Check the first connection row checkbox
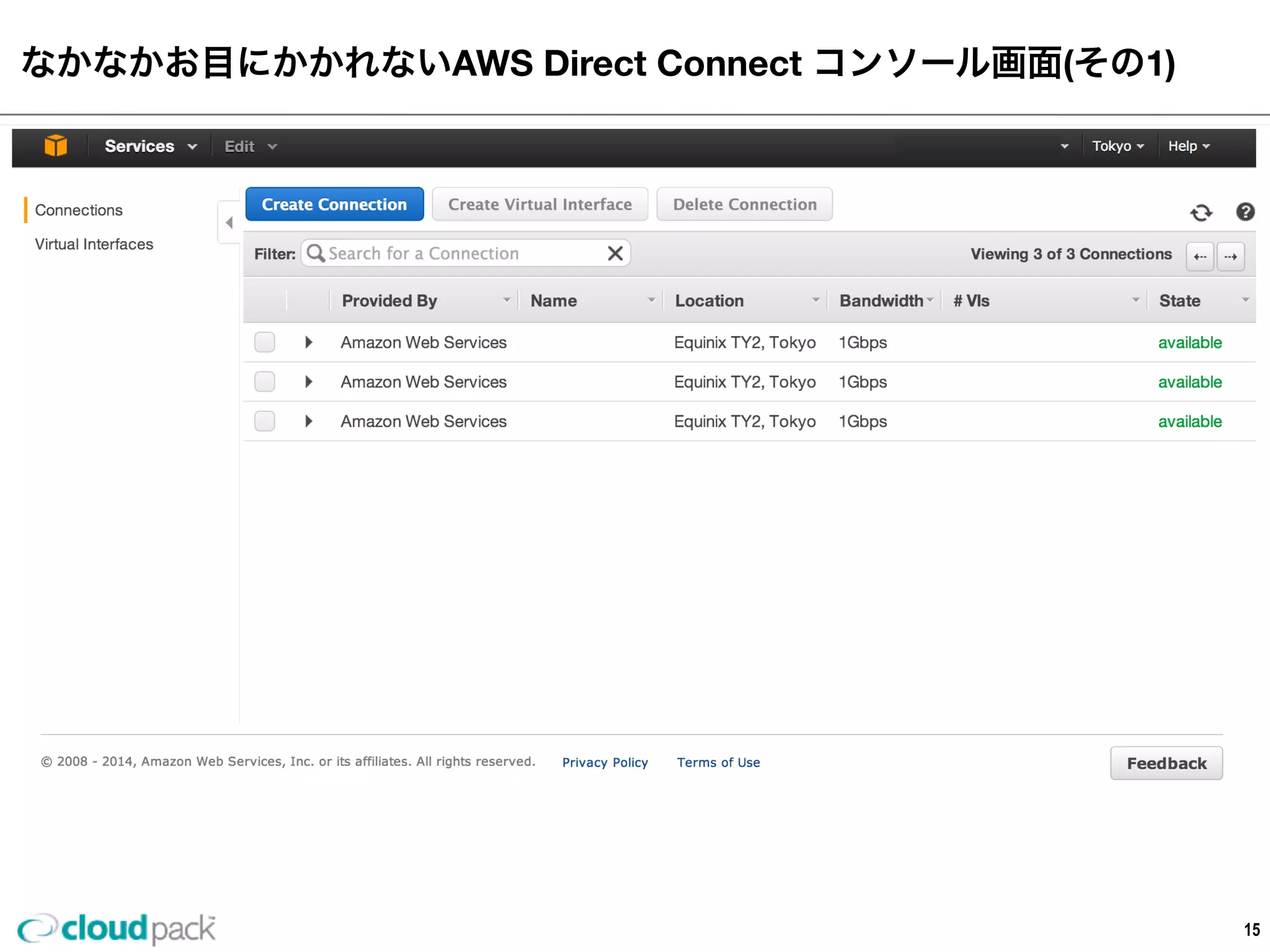This screenshot has width=1270, height=952. (265, 342)
